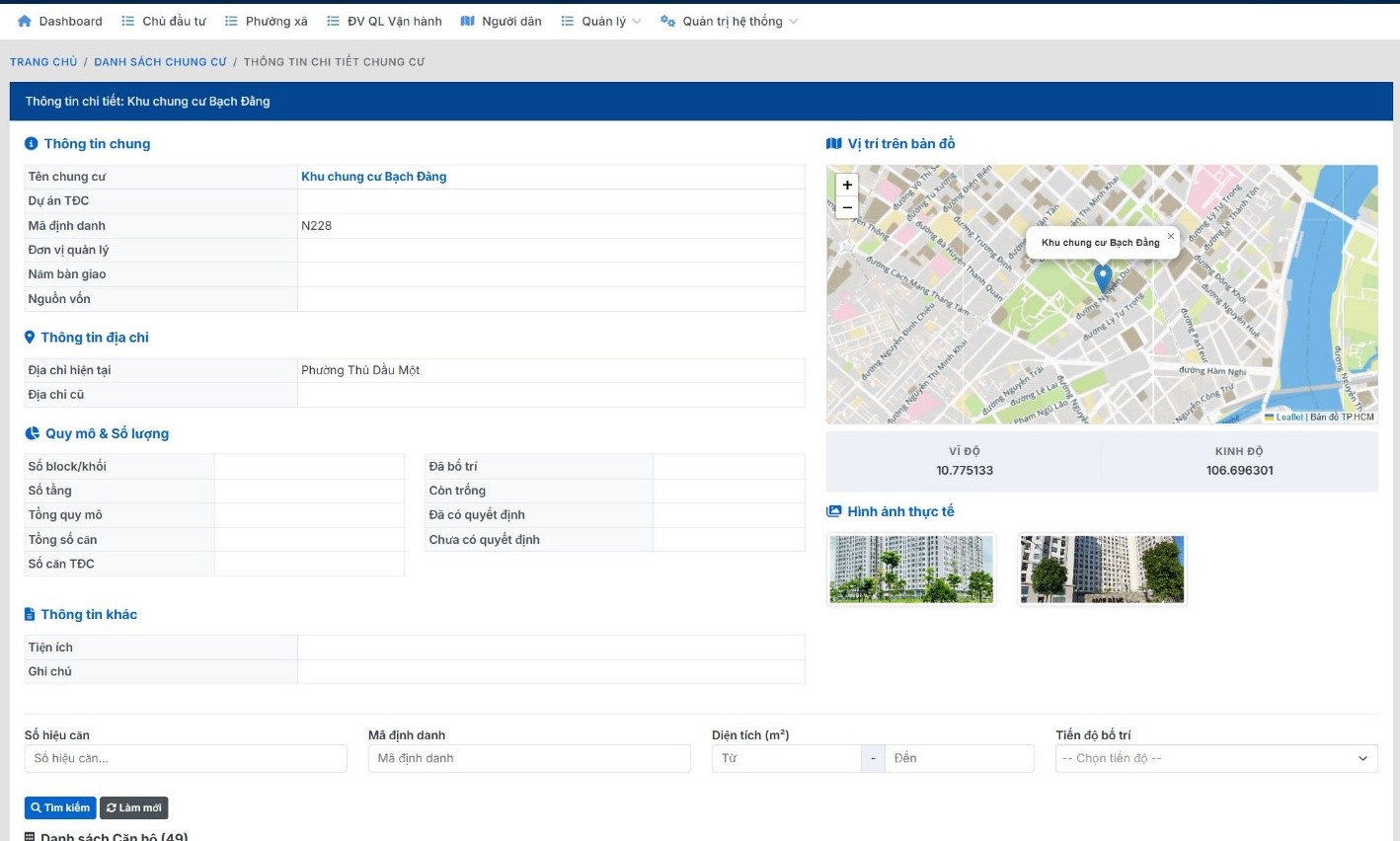Click the map icon beside Vị trí trên bản đồ
The width and height of the screenshot is (1400, 841).
834,144
